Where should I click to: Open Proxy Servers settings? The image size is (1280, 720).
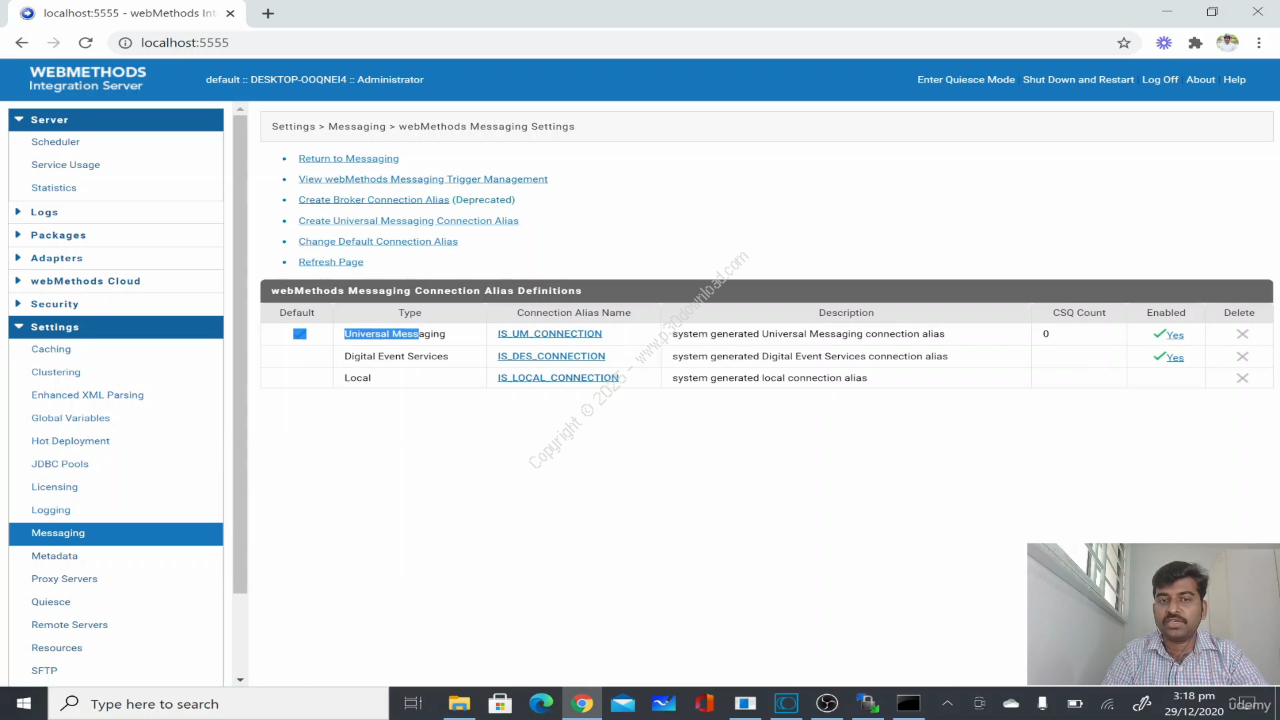[64, 579]
